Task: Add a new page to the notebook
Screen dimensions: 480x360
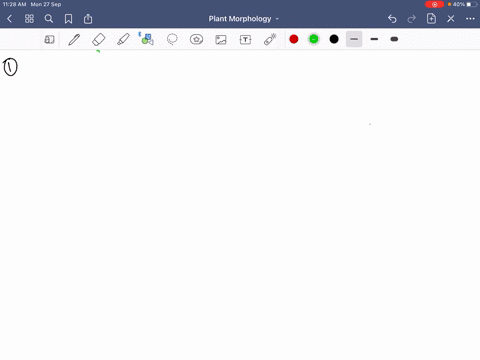Action: pos(431,19)
